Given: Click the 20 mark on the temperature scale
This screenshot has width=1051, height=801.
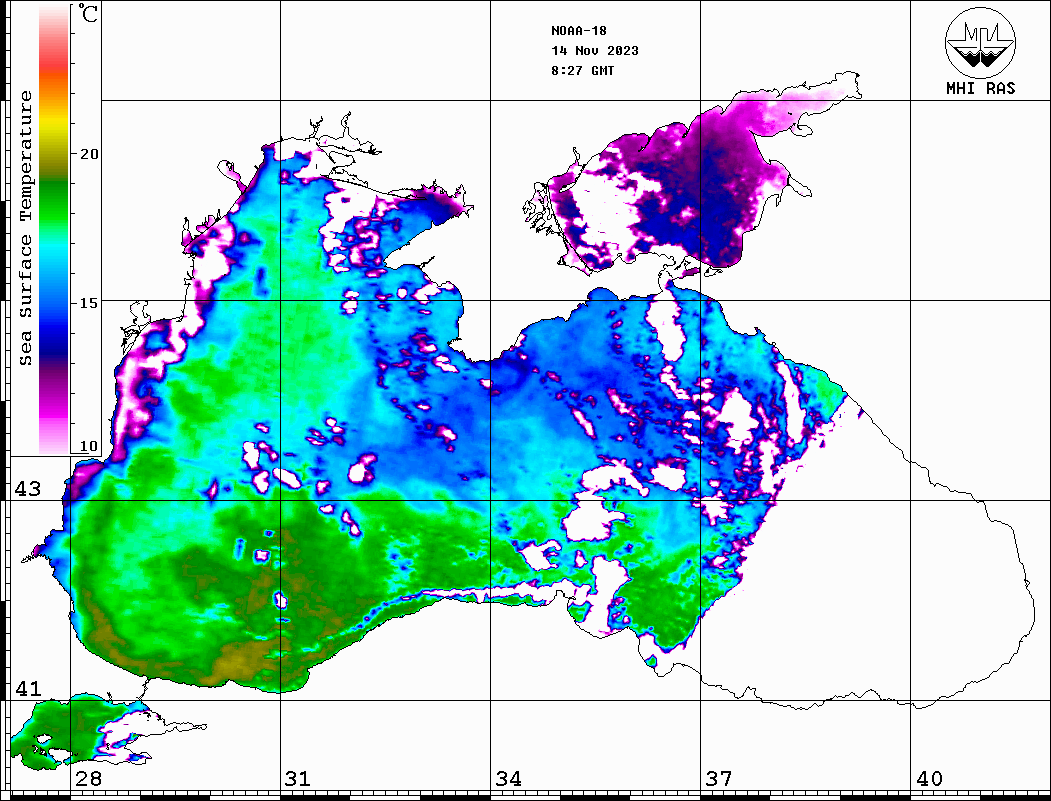Looking at the screenshot, I should pyautogui.click(x=88, y=154).
